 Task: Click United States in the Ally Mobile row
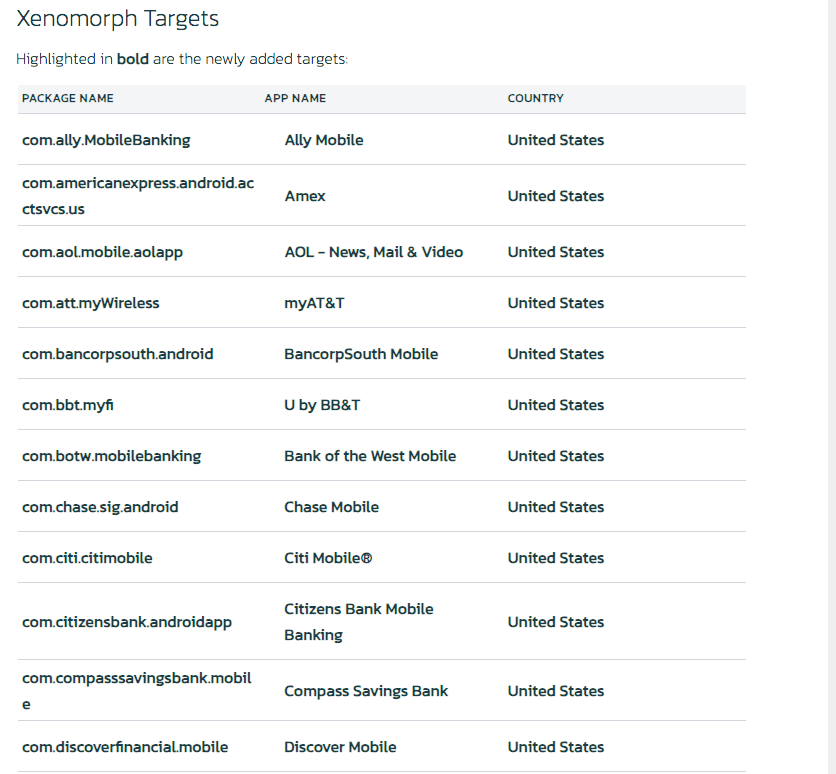[x=556, y=140]
